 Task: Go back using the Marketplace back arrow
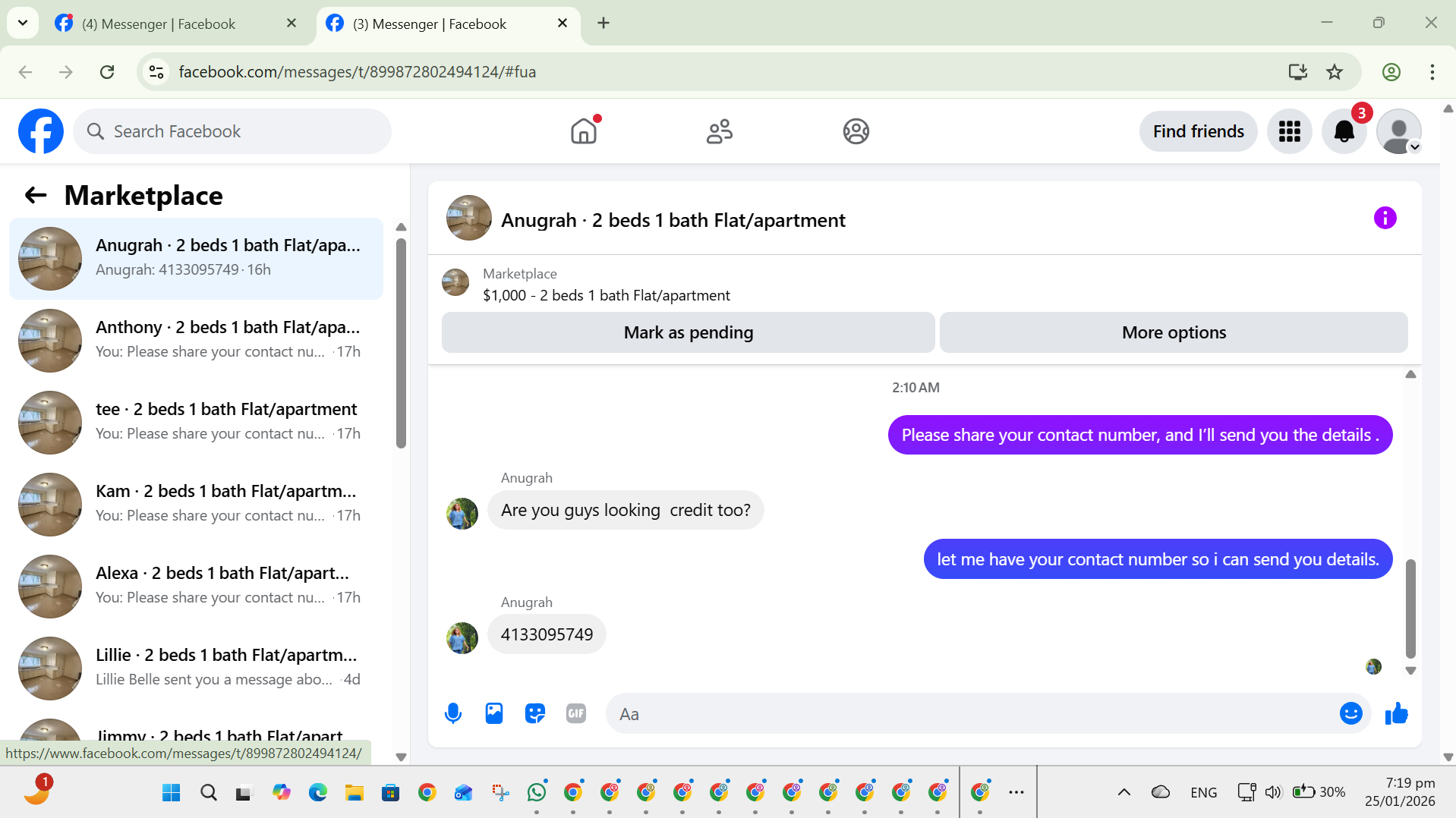(36, 195)
